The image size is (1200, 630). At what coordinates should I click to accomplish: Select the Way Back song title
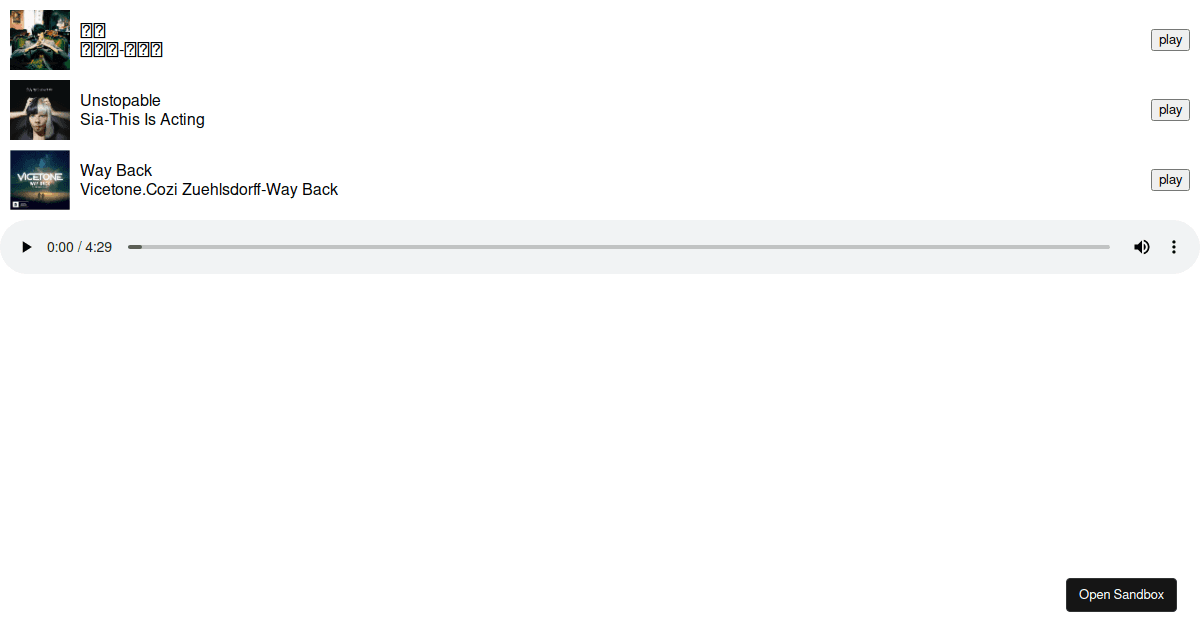[116, 170]
